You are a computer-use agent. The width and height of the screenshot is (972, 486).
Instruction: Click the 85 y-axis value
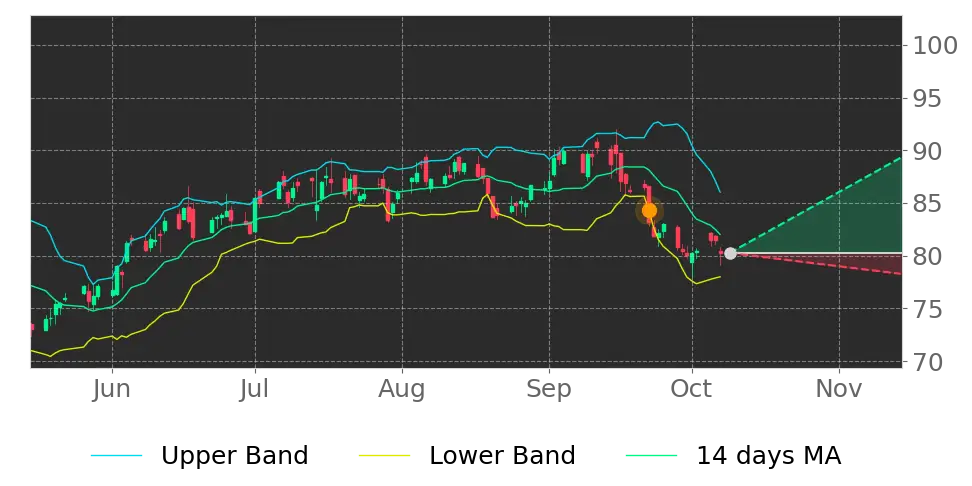[x=928, y=204]
